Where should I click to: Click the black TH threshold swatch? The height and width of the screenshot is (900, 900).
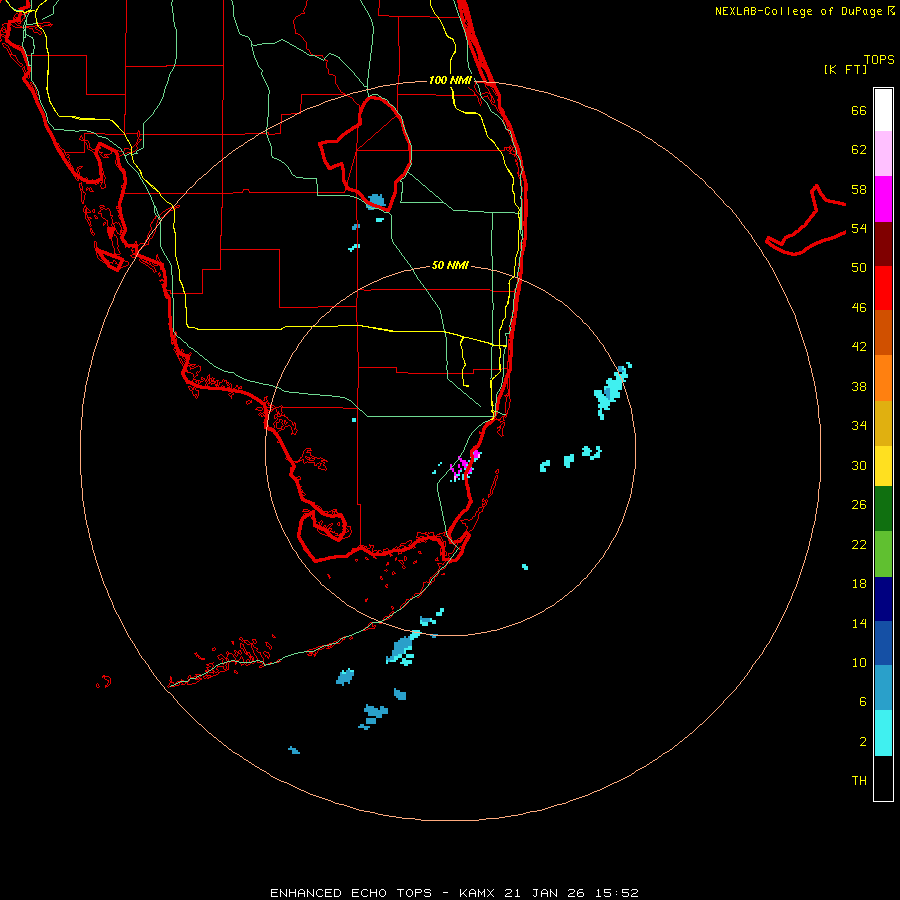[x=883, y=778]
